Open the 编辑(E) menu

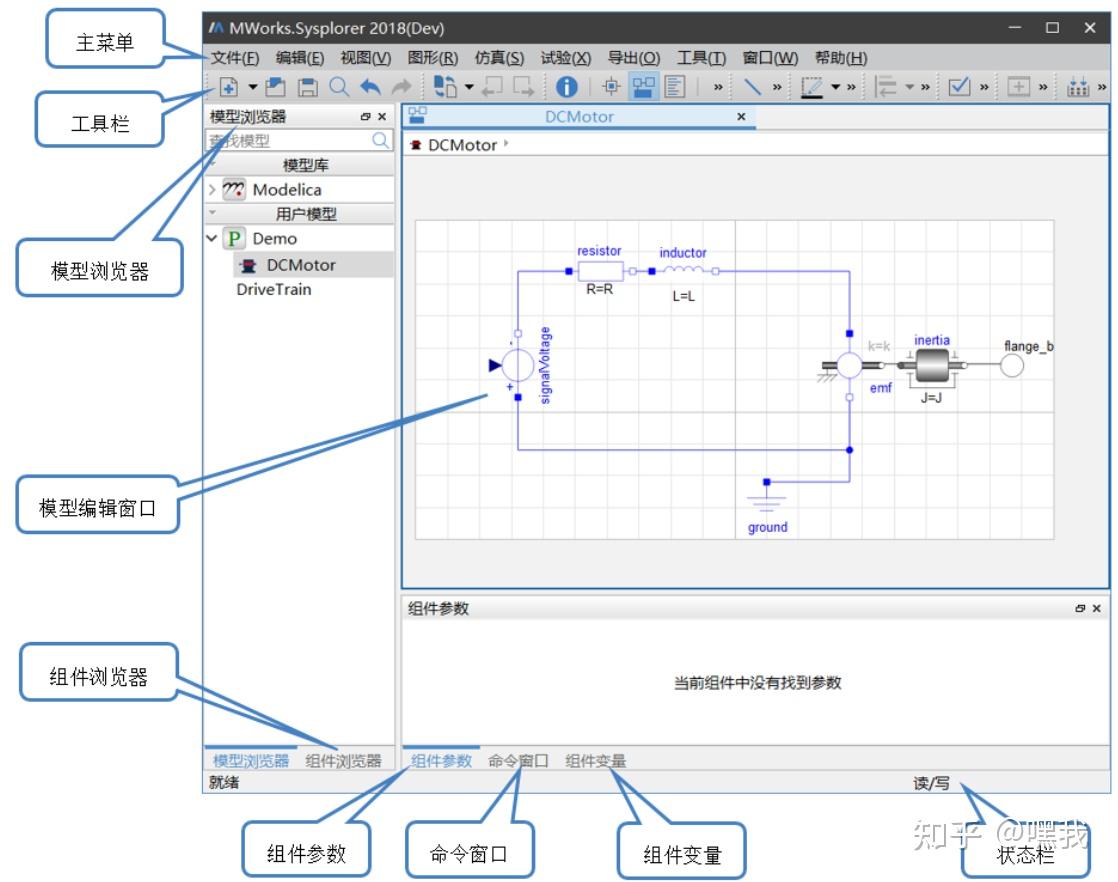[299, 58]
